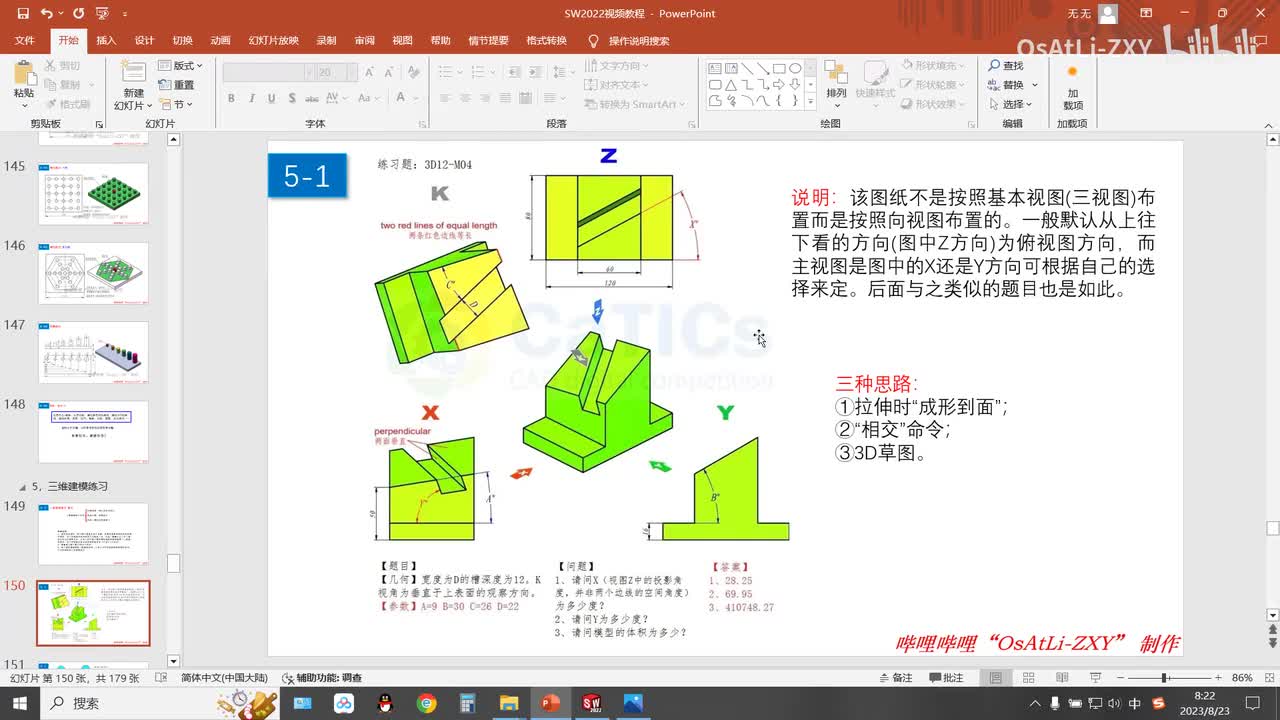This screenshot has height=720, width=1280.
Task: Select slide 147 thumbnail
Action: (x=93, y=352)
